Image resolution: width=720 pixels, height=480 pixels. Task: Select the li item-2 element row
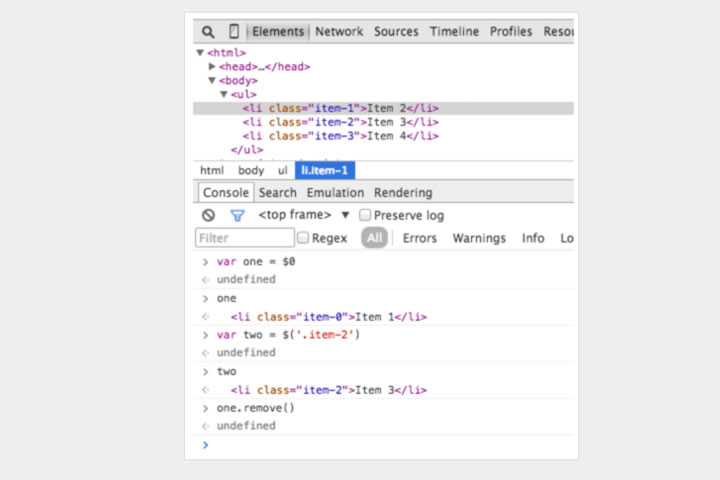tap(340, 122)
